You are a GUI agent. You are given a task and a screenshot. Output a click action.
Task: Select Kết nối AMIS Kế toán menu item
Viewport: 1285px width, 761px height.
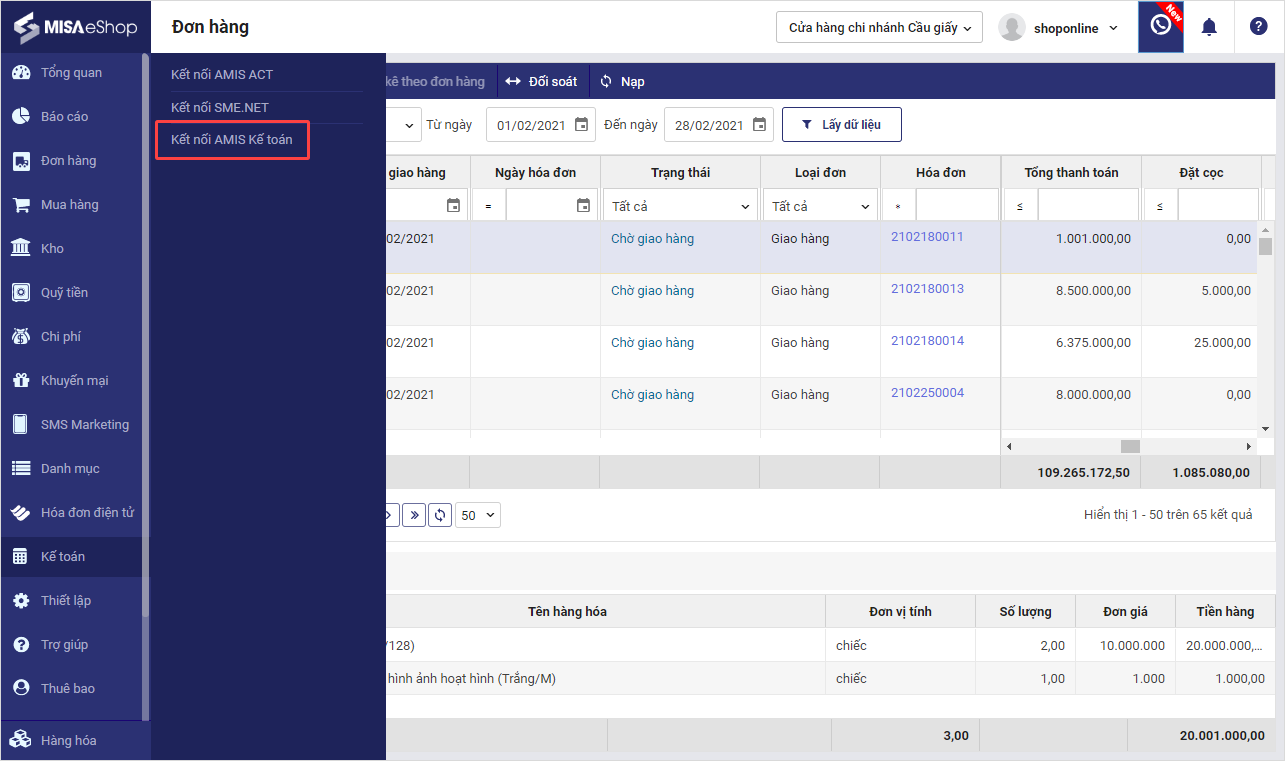pyautogui.click(x=232, y=140)
